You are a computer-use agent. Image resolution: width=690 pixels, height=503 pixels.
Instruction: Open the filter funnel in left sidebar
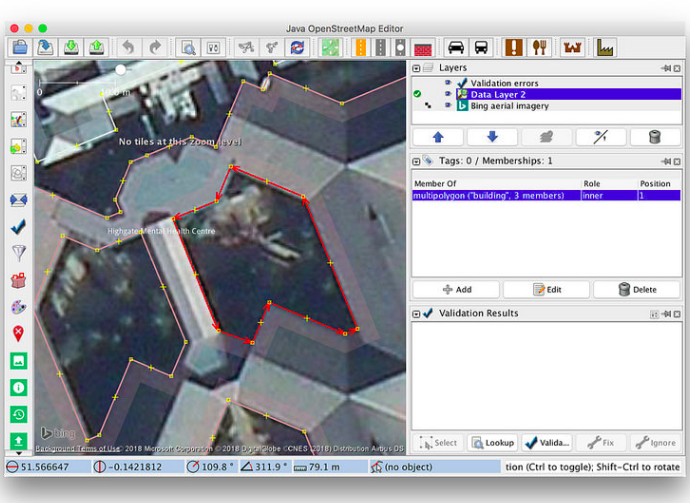pyautogui.click(x=18, y=253)
